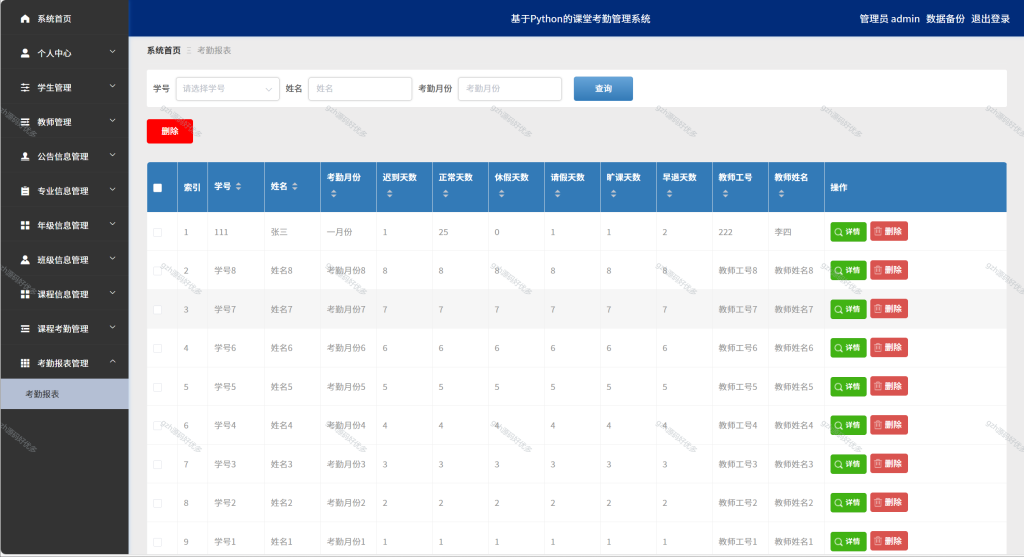
Task: Toggle the select-all header checkbox
Action: [x=157, y=187]
